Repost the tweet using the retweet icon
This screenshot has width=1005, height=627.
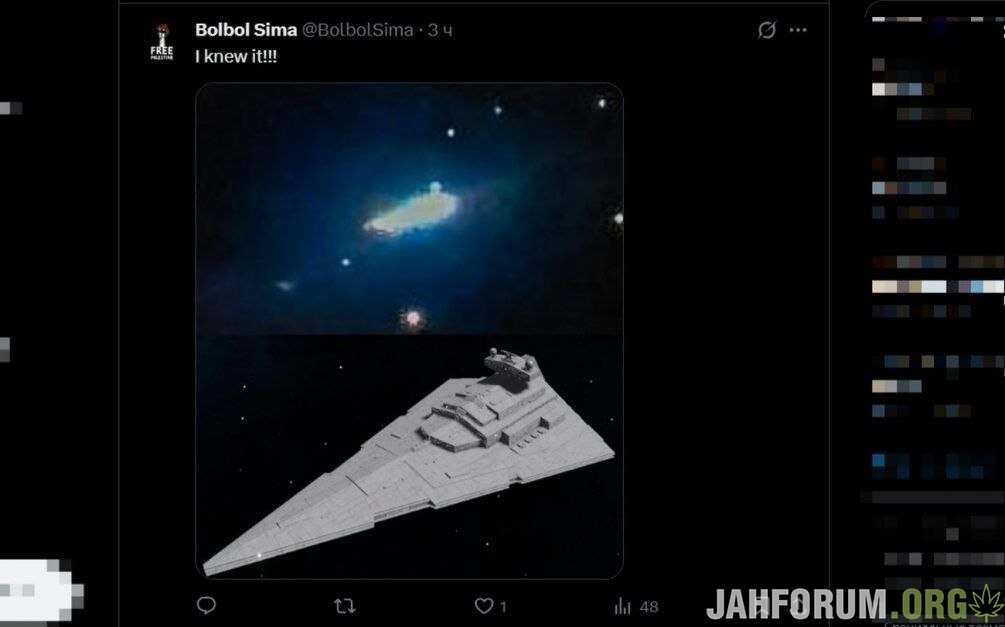(x=345, y=606)
